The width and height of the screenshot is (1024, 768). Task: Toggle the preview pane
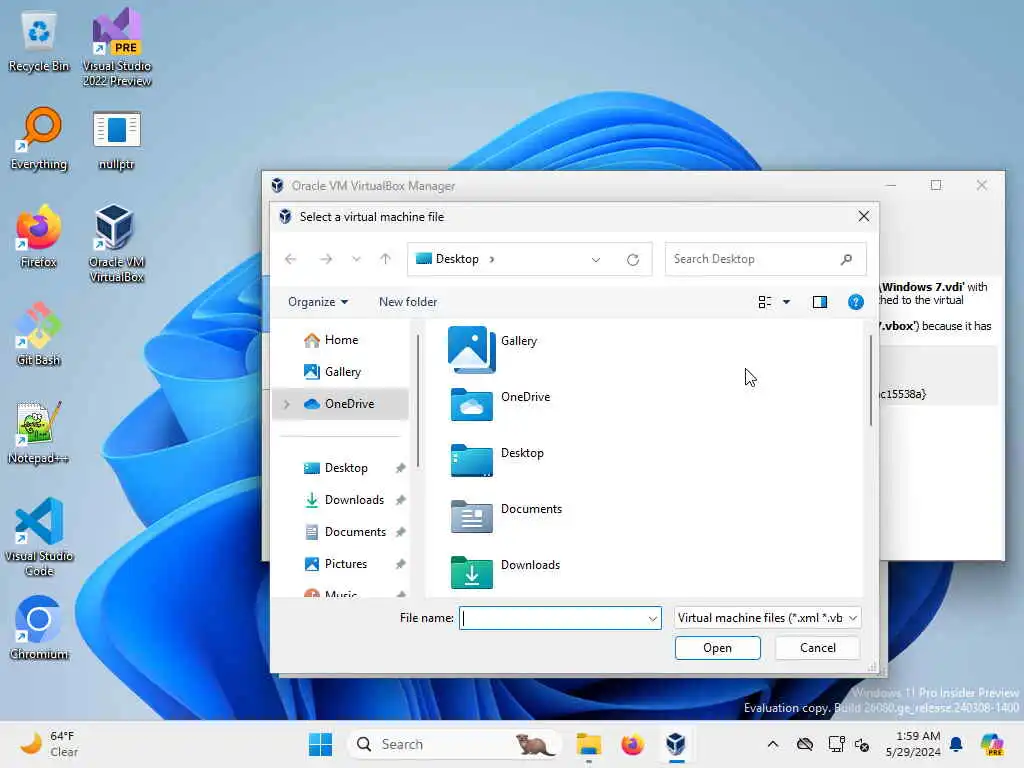[x=820, y=302]
